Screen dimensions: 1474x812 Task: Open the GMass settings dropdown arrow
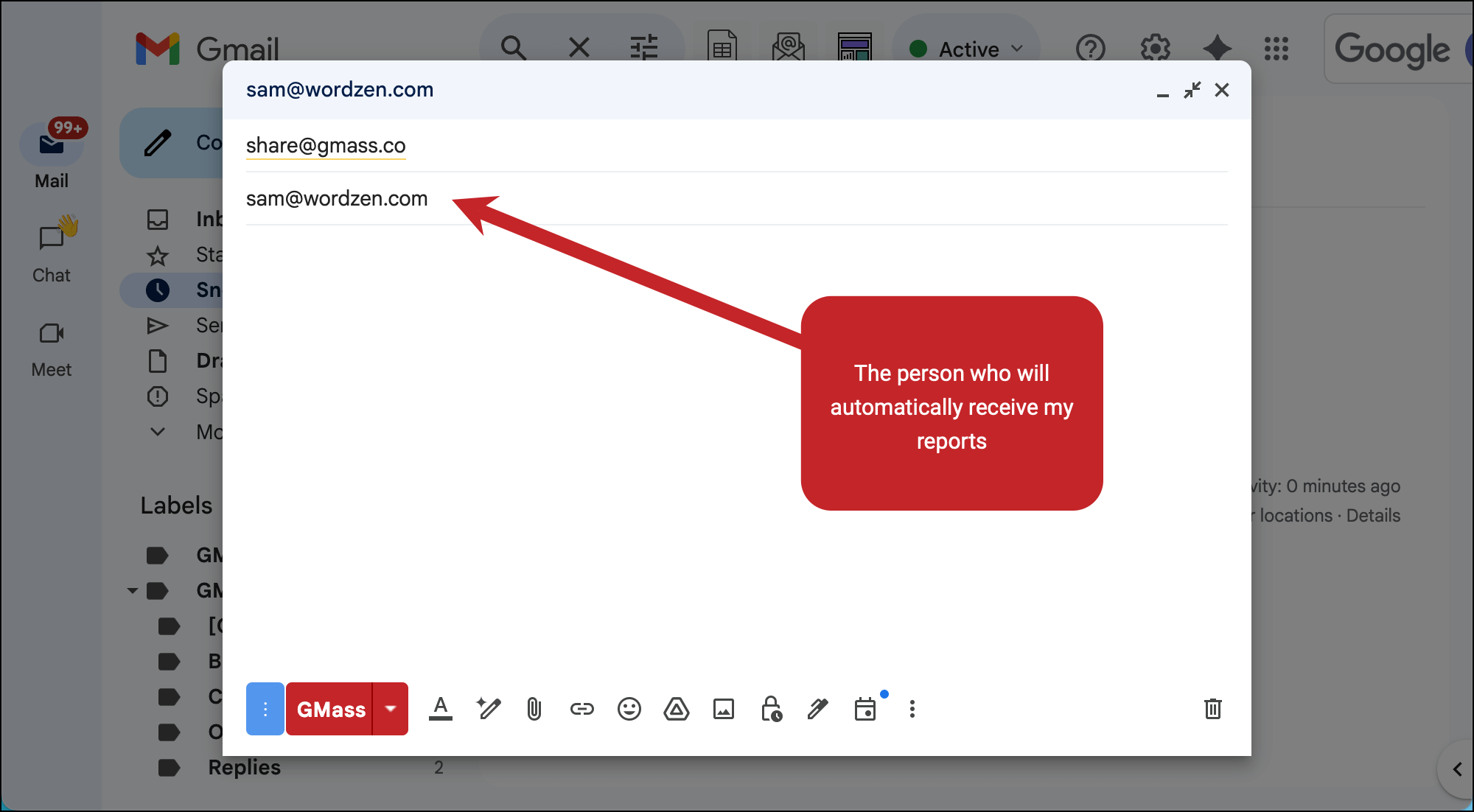(391, 709)
